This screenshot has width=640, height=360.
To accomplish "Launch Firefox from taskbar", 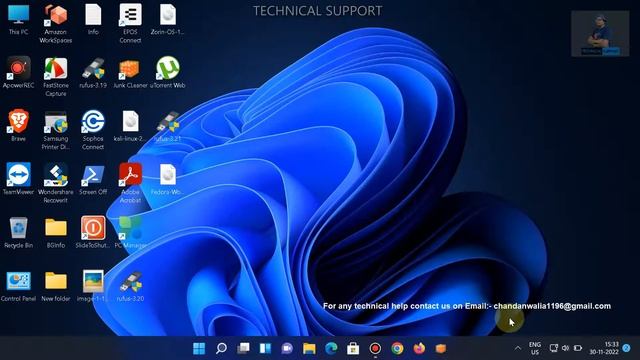I will click(419, 348).
